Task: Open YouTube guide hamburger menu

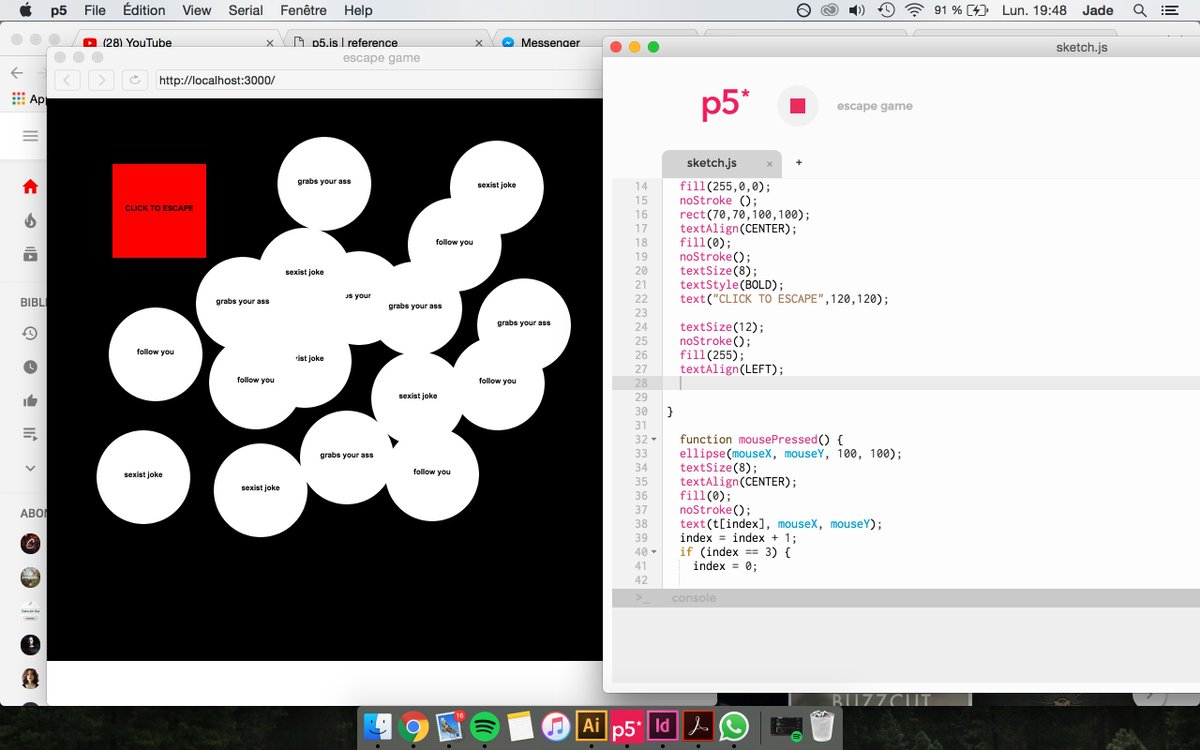Action: 30,136
